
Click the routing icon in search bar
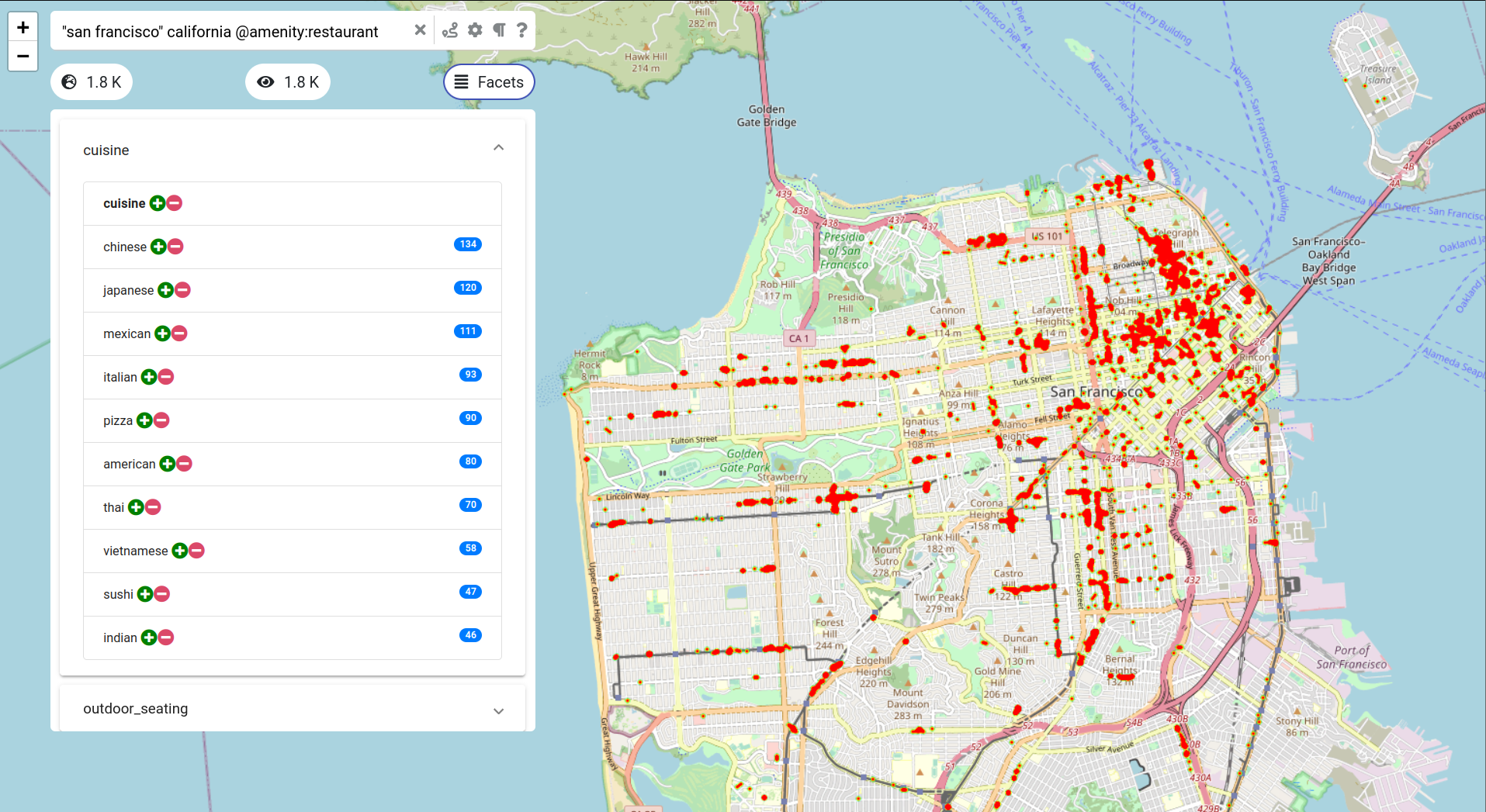450,30
